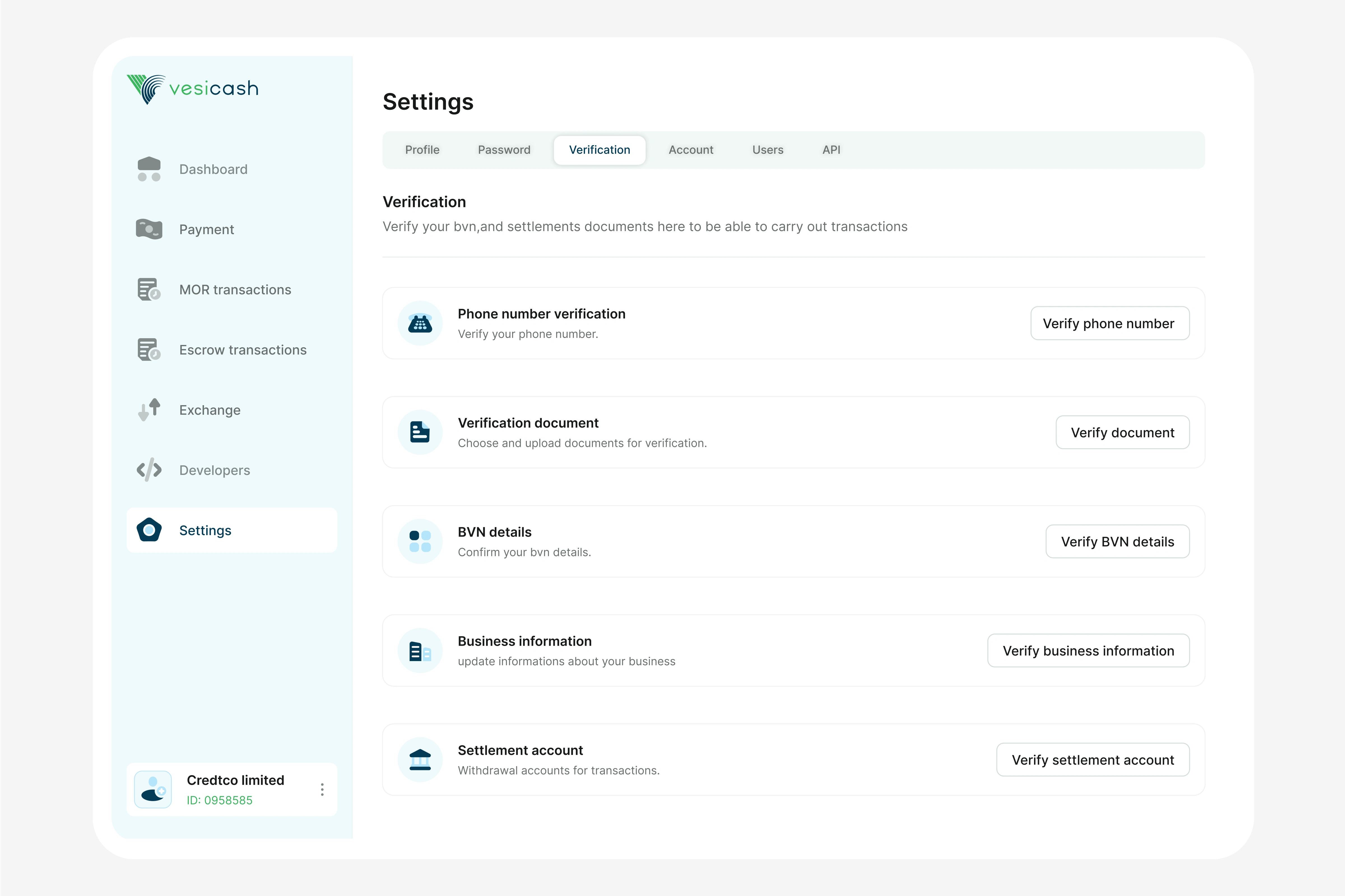The height and width of the screenshot is (896, 1345).
Task: Click the phone verification telephone icon
Action: [x=420, y=323]
